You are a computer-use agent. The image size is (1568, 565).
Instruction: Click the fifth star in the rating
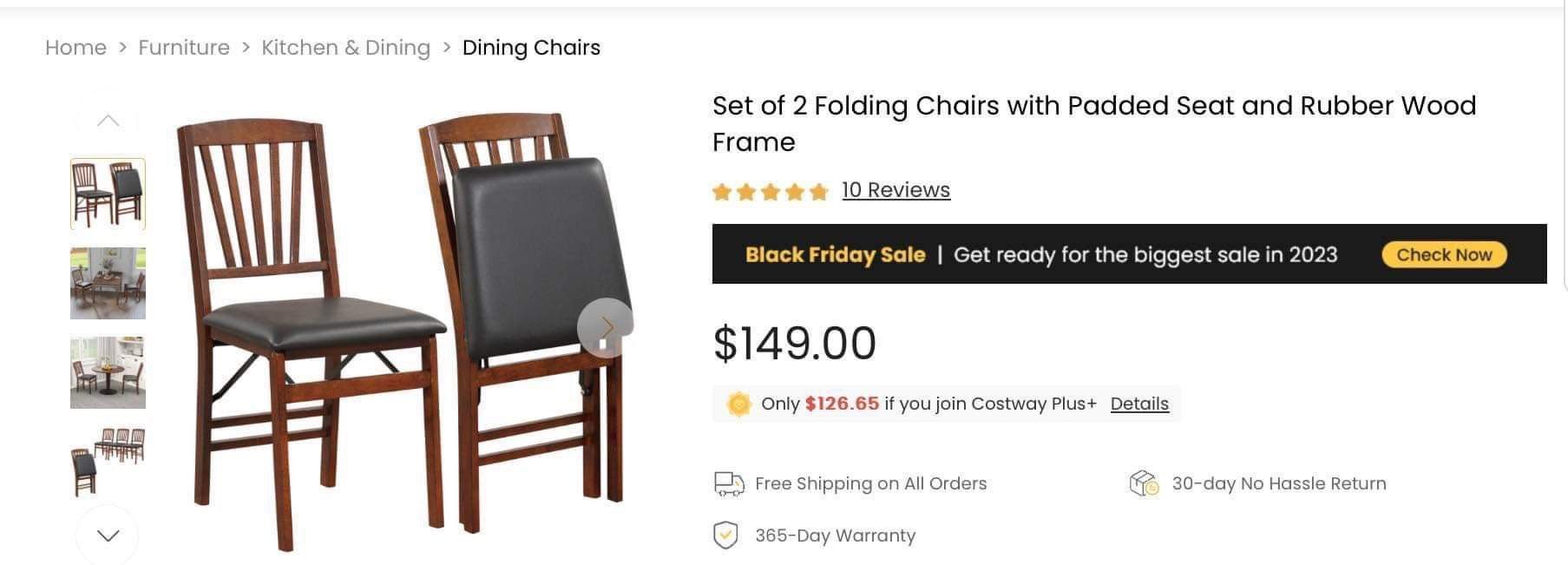tap(819, 190)
